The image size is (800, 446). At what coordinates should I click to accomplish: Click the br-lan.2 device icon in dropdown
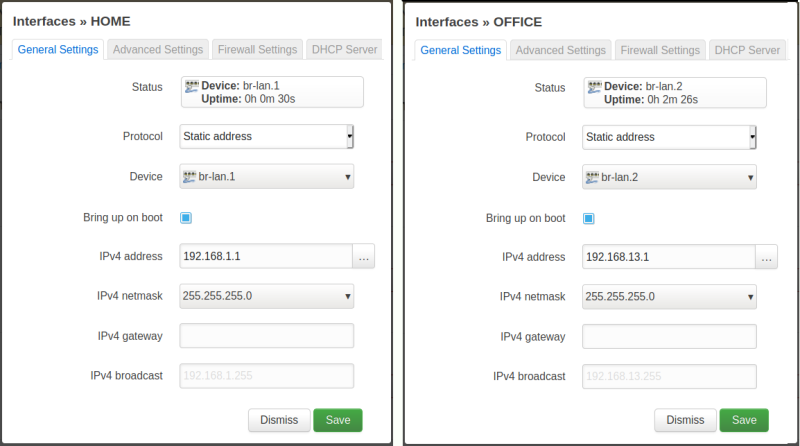click(592, 177)
